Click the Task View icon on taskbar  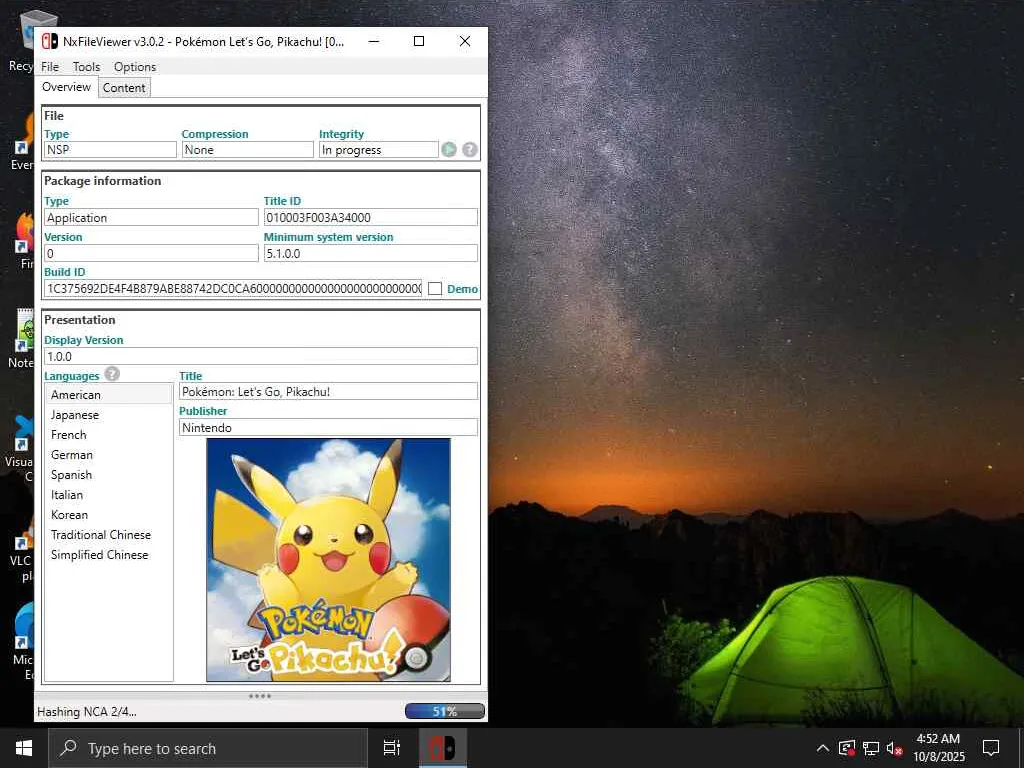392,748
